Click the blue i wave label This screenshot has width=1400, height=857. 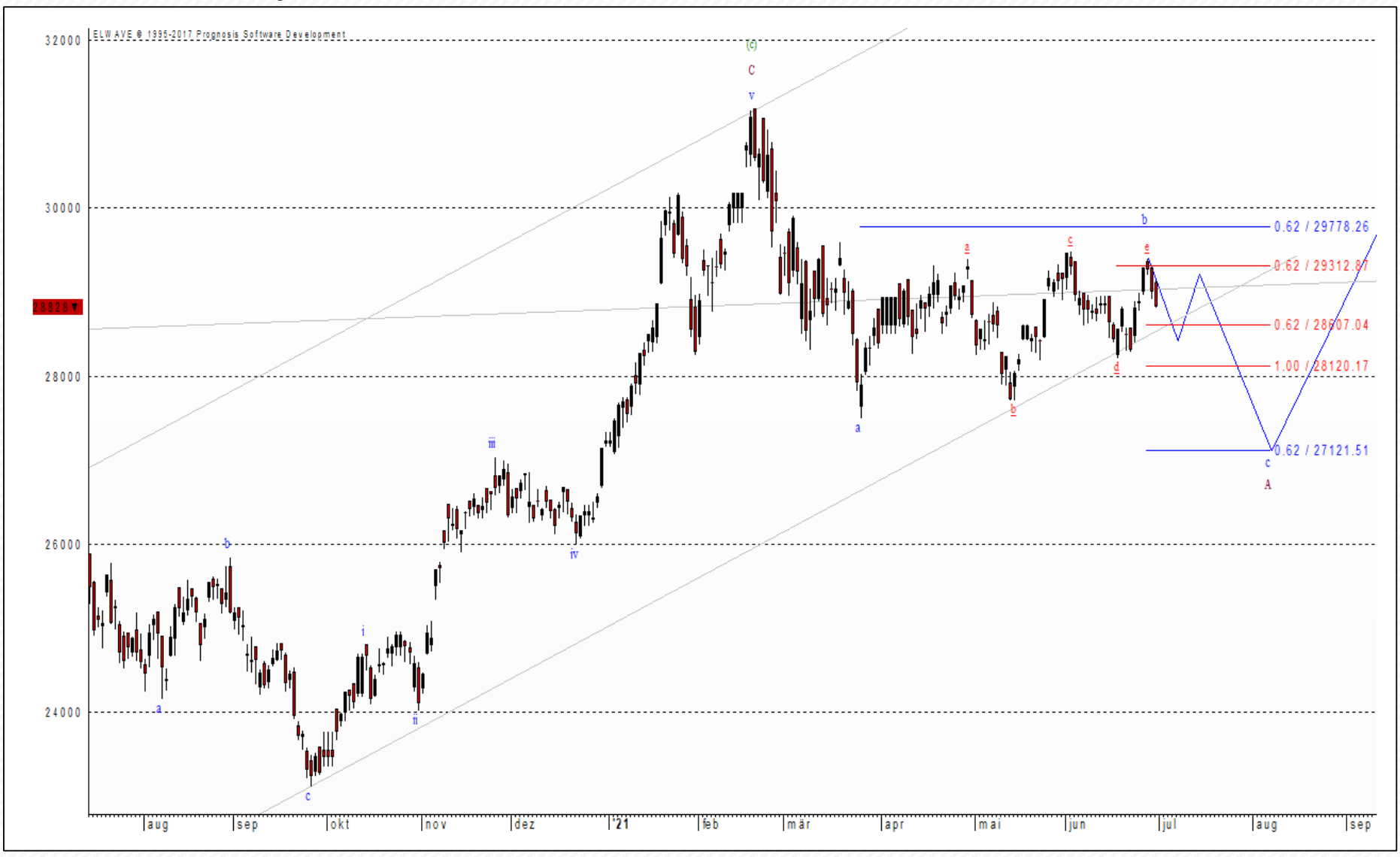click(x=363, y=631)
